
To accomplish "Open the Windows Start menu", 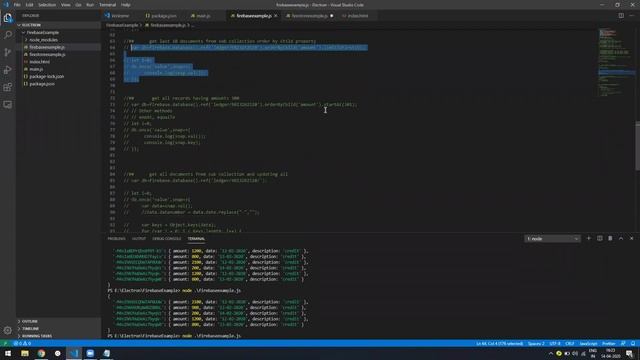I will click(x=8, y=353).
